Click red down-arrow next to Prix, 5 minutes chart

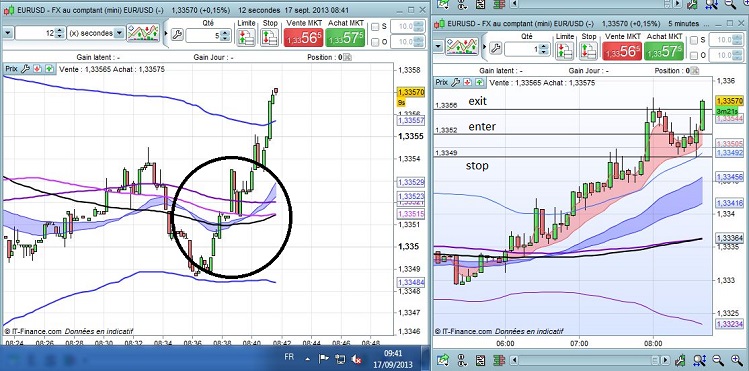click(x=468, y=83)
